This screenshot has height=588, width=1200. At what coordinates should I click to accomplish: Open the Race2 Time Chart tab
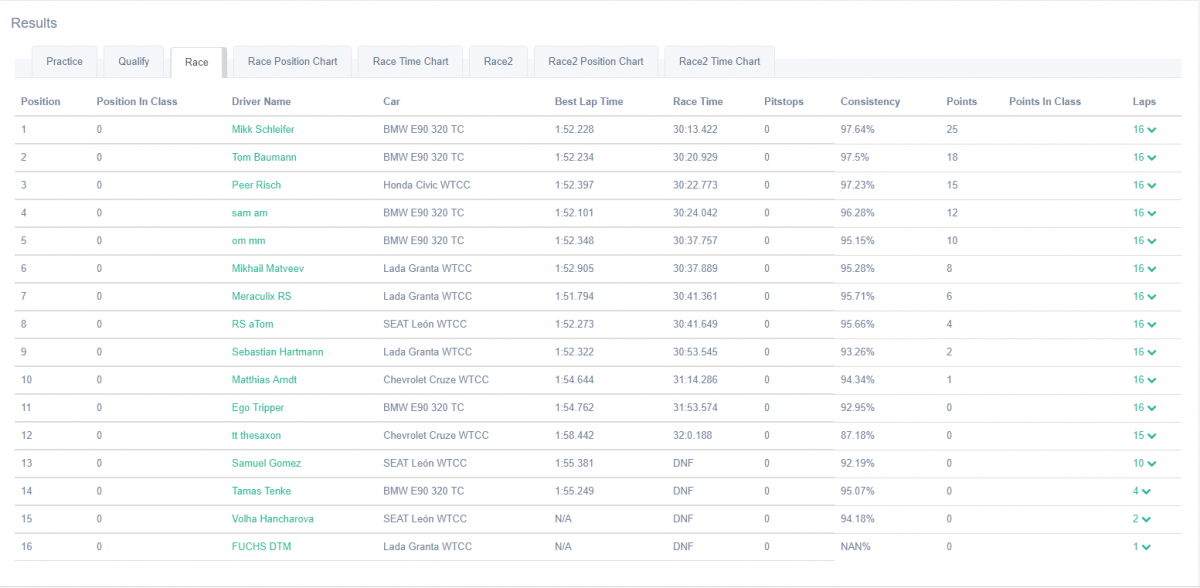point(719,62)
